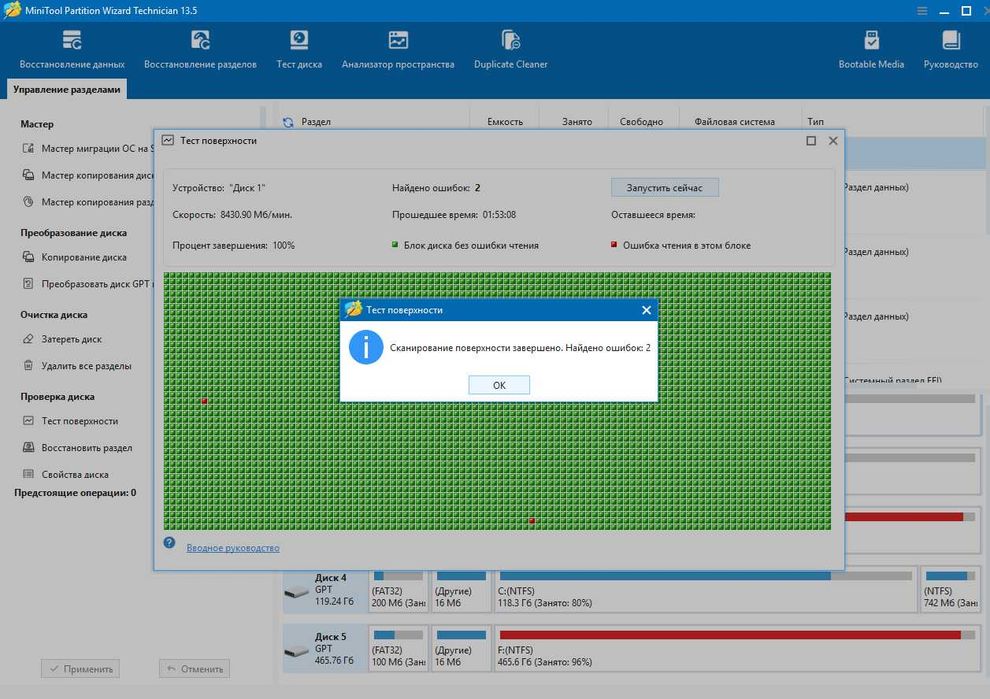Sort by Емкость column header

click(x=504, y=122)
